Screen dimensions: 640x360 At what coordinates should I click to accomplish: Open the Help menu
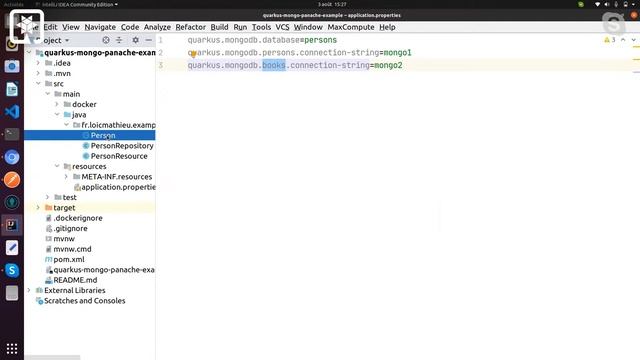pos(387,27)
